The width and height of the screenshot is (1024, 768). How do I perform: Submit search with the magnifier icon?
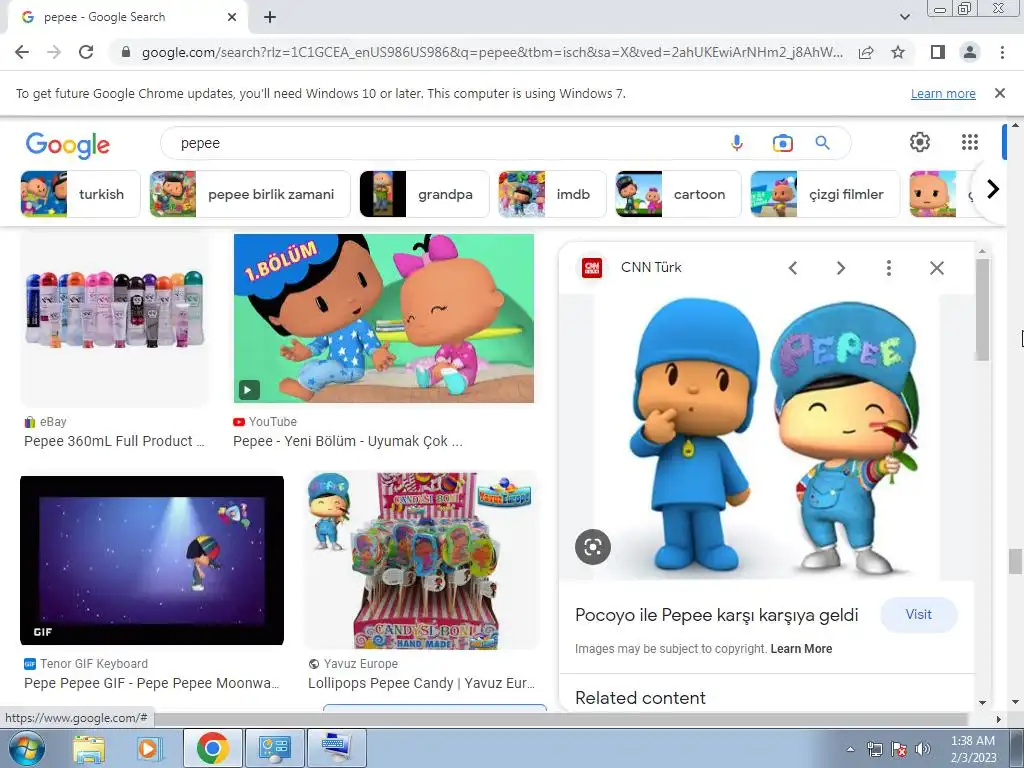tap(822, 143)
